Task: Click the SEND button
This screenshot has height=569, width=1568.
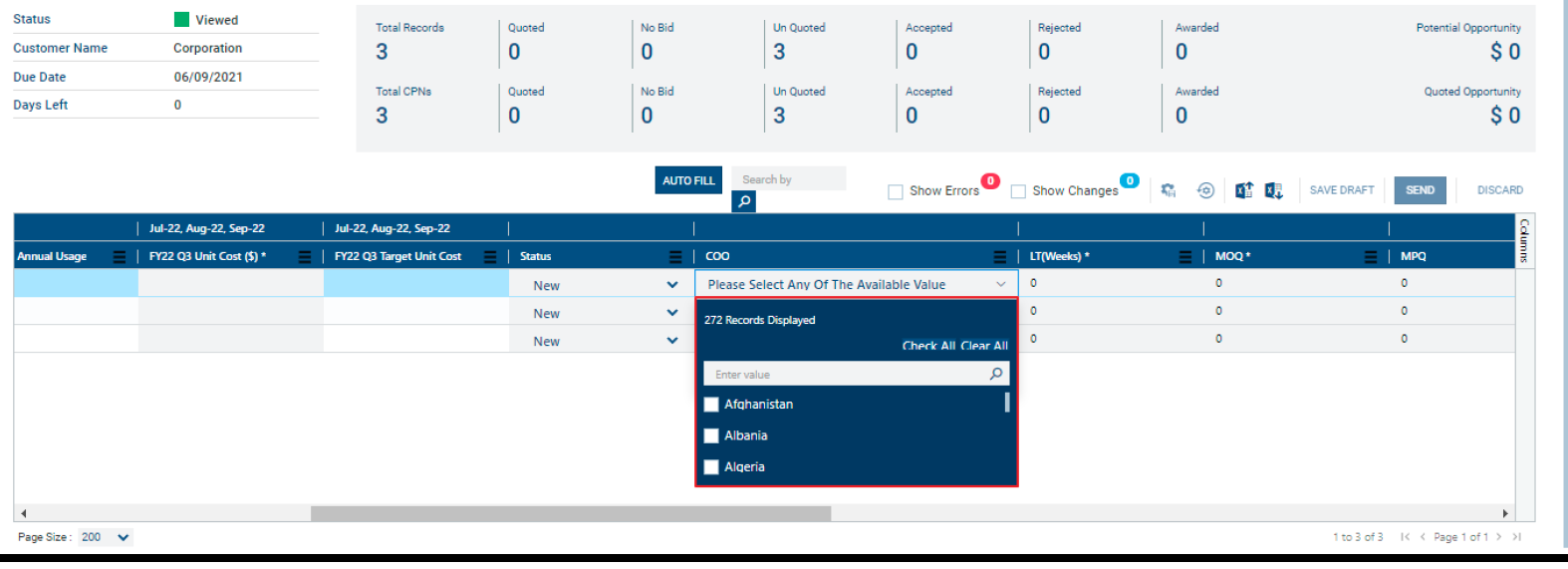Action: 1420,189
